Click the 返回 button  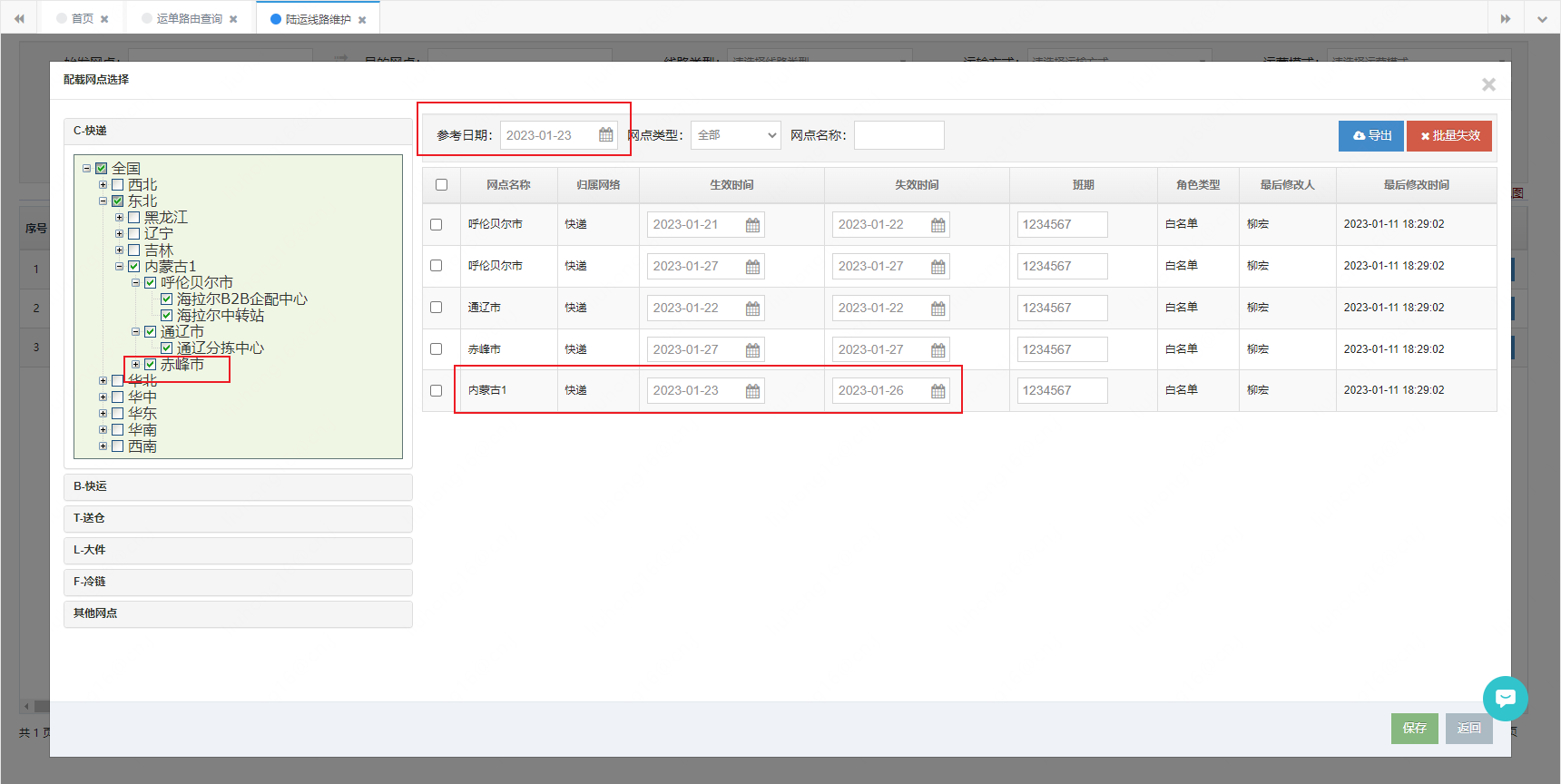tap(1468, 729)
